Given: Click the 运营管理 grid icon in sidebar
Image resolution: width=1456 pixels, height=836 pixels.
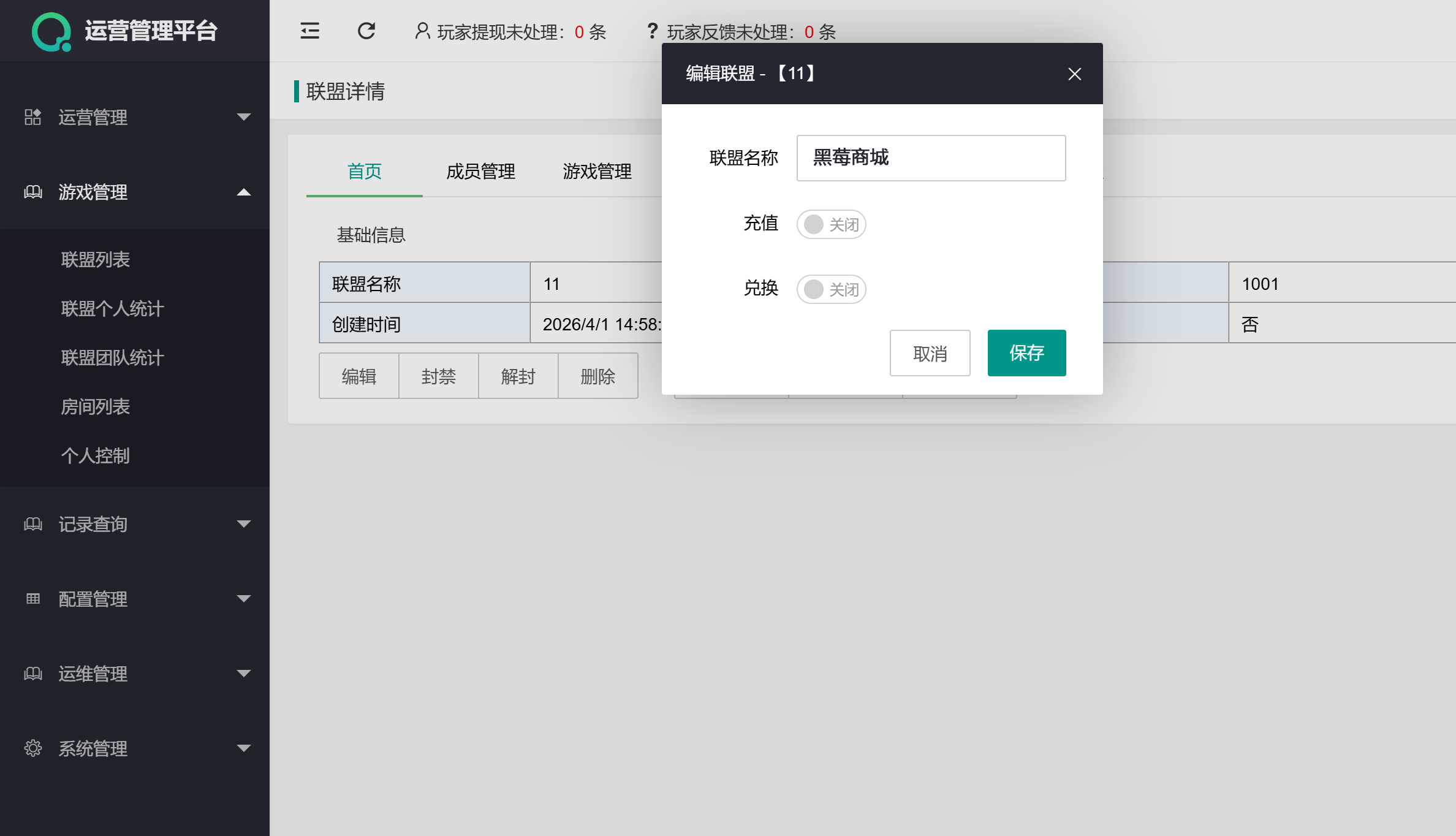Looking at the screenshot, I should [33, 117].
